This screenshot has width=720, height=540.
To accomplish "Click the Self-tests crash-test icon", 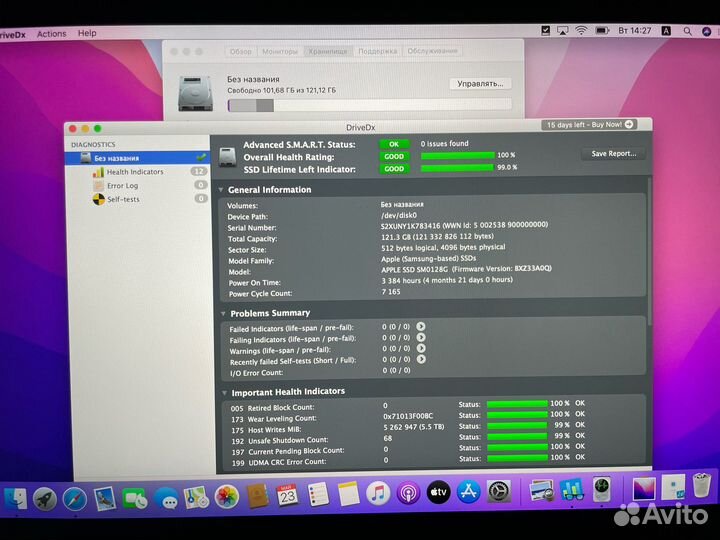I will [99, 199].
